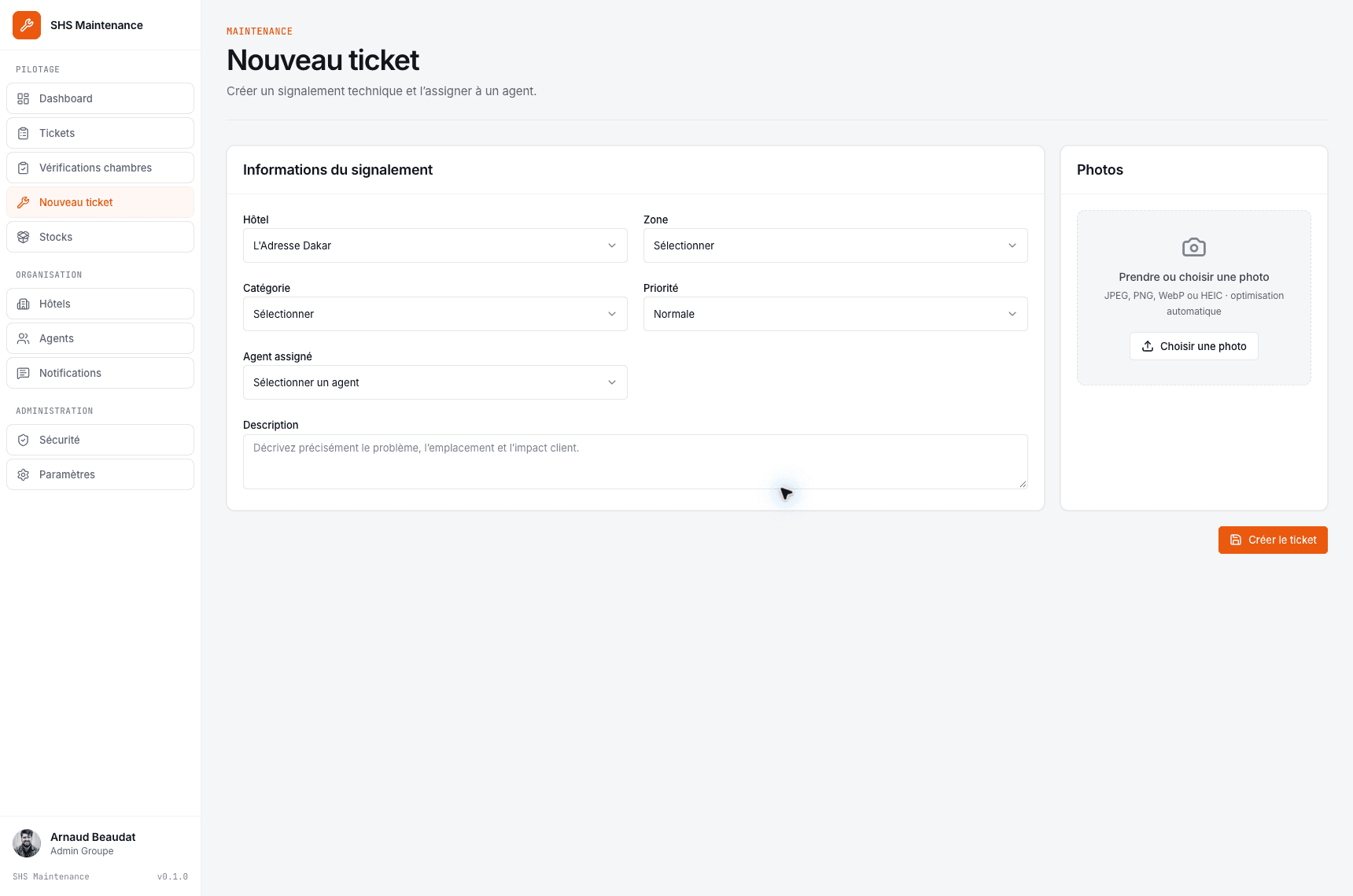Click the Sécurité shield icon
This screenshot has height=896, width=1353.
(24, 440)
